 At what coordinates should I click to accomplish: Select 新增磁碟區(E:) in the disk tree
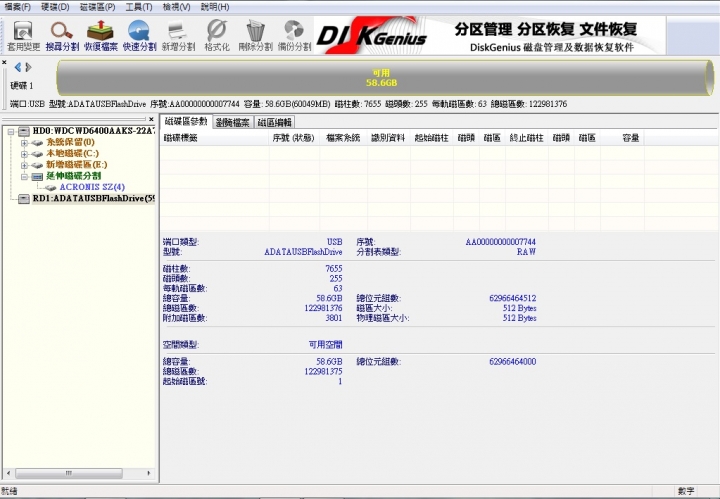point(77,165)
